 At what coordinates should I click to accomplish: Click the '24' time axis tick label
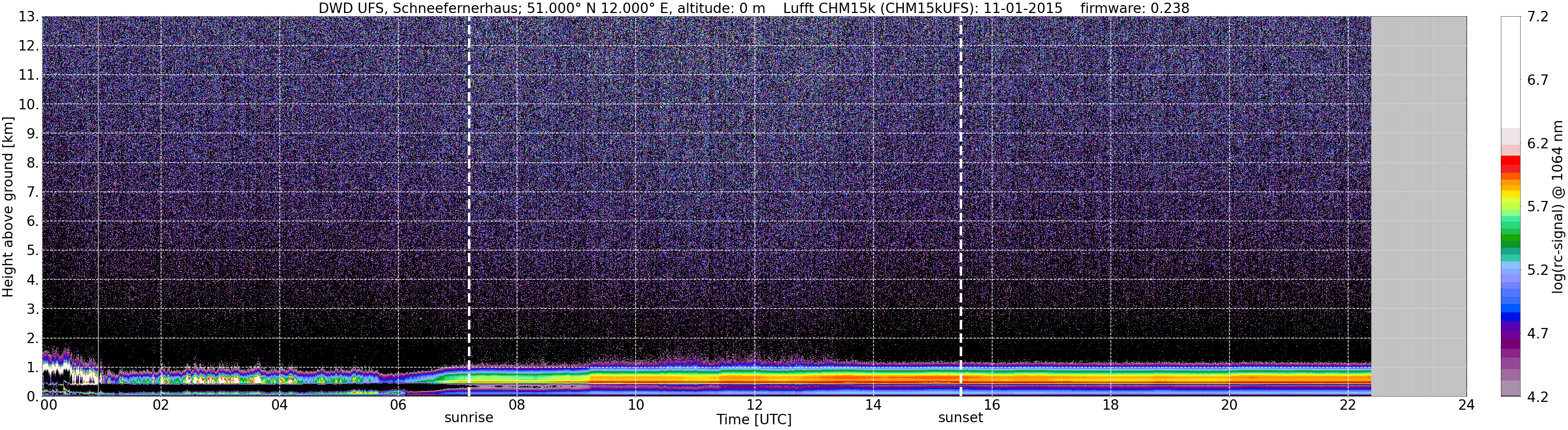1467,405
